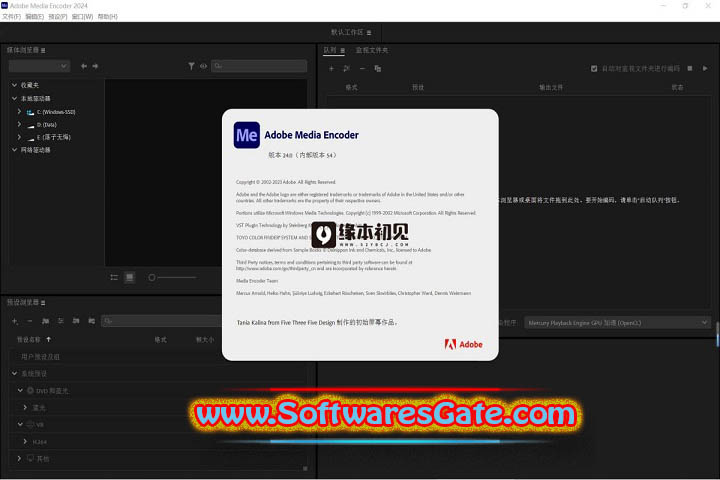Switch media browser to list view

point(114,277)
